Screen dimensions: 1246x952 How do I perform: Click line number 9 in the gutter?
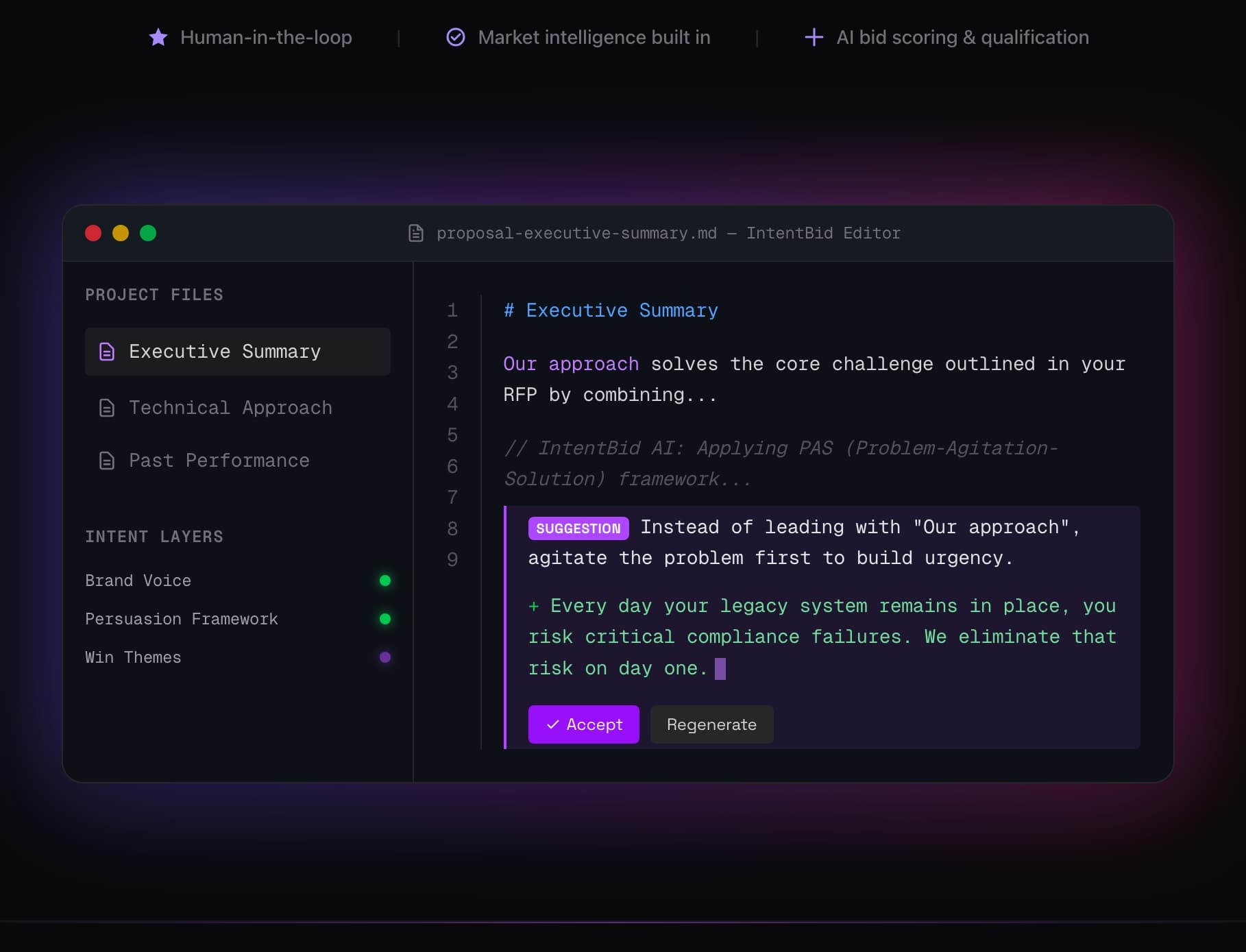click(452, 560)
